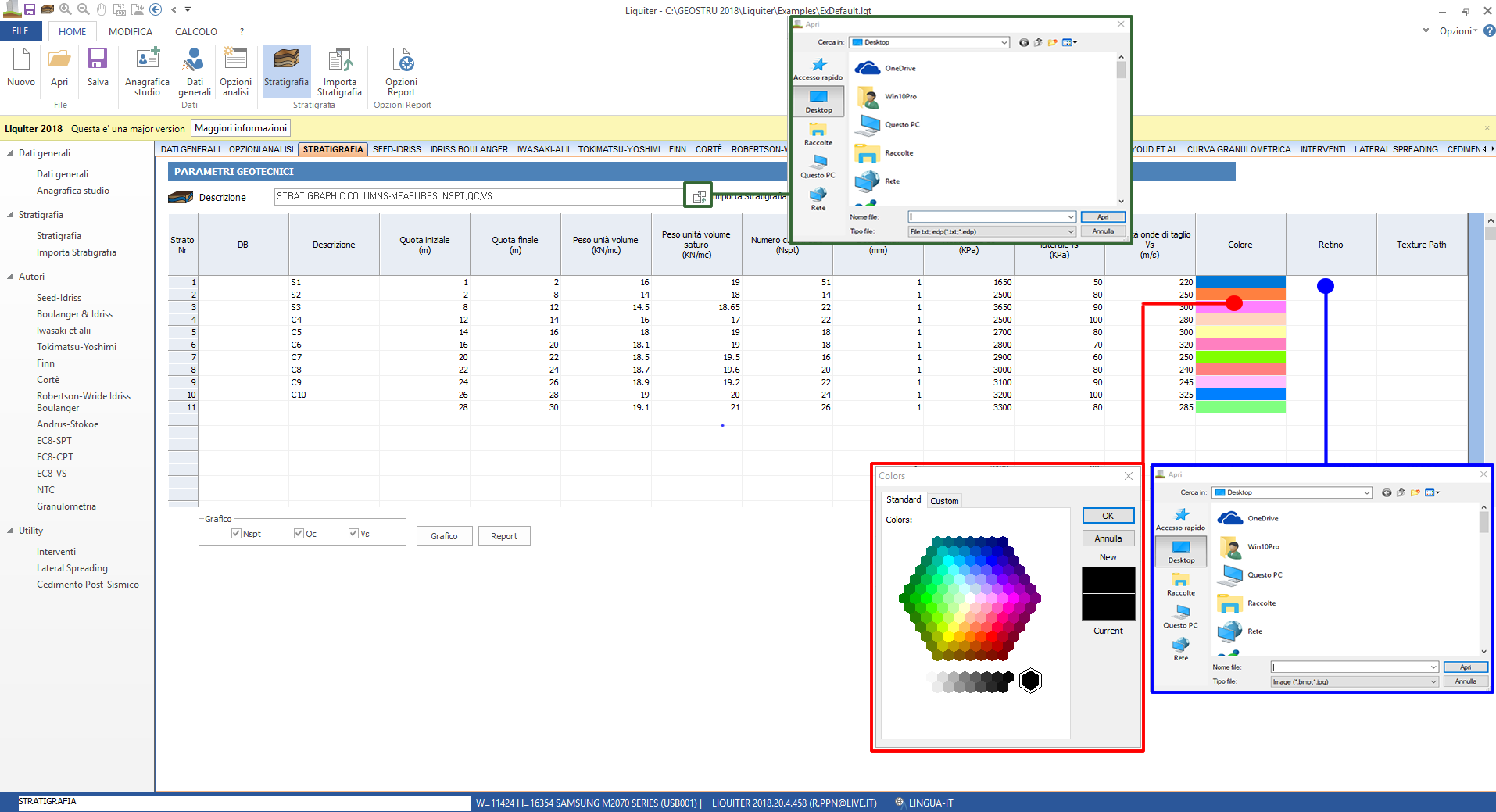Click the import icon beside the Descrizione field
The height and width of the screenshot is (812, 1496).
(x=699, y=196)
